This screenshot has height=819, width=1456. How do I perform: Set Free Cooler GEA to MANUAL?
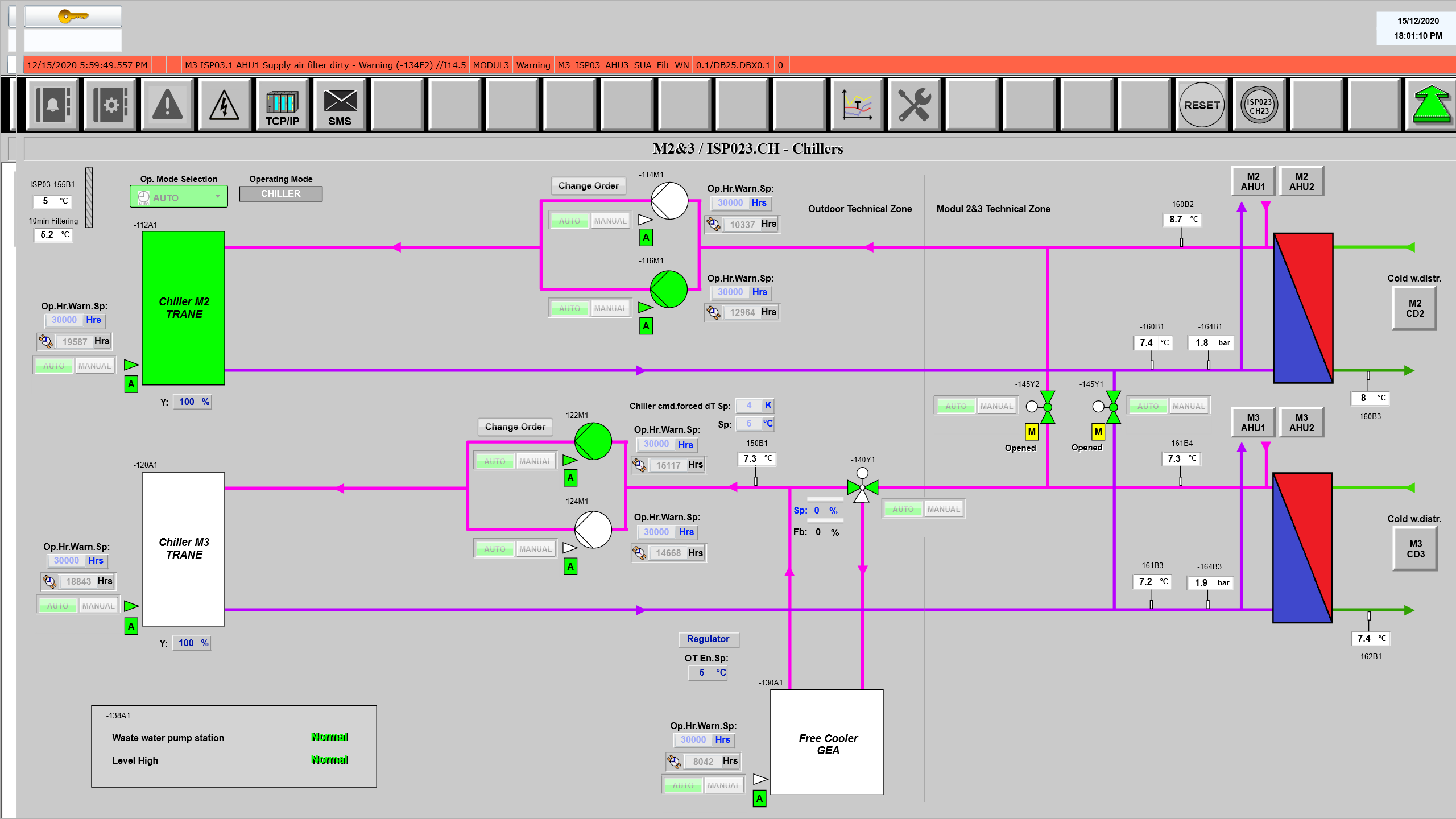coord(723,785)
